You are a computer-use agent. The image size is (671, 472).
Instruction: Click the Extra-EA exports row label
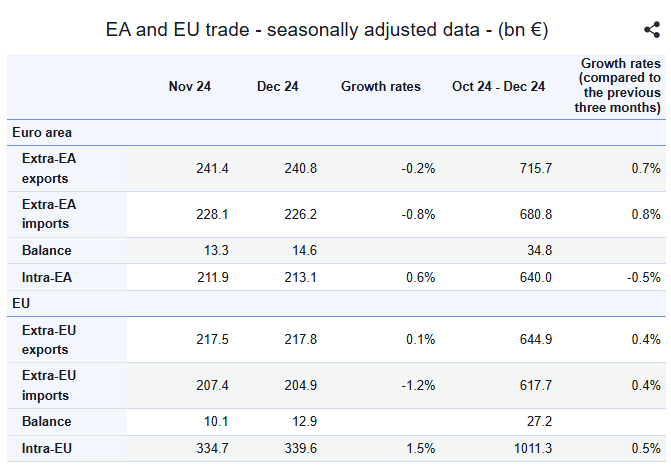[x=49, y=168]
